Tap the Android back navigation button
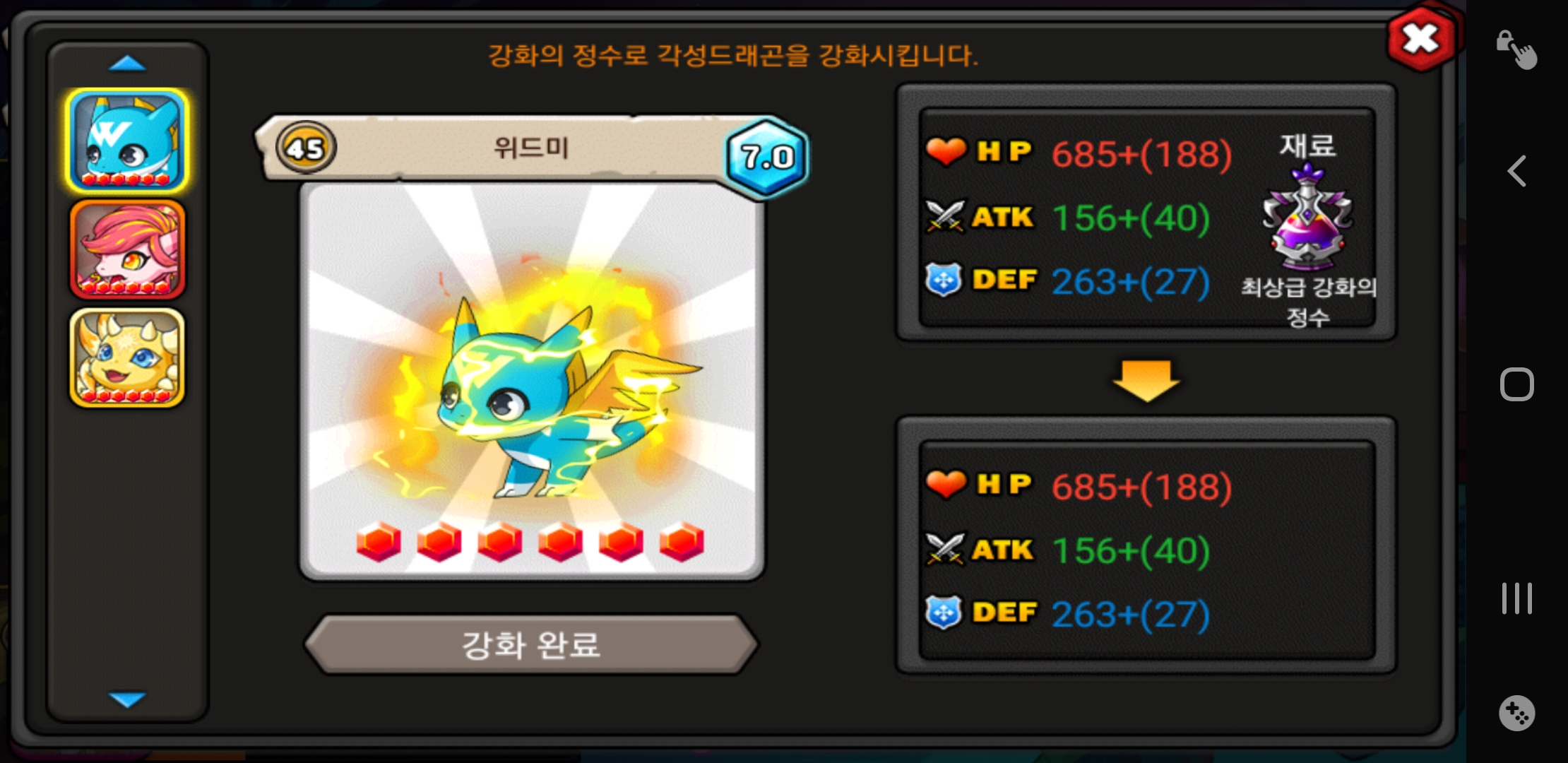Screen dimensions: 1568x763 pos(1517,171)
